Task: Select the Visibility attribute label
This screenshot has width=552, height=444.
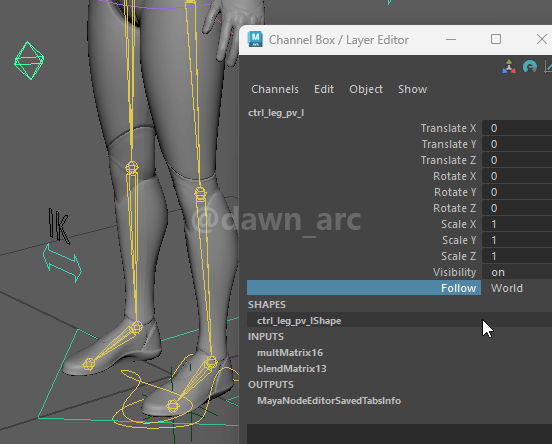Action: pyautogui.click(x=454, y=272)
